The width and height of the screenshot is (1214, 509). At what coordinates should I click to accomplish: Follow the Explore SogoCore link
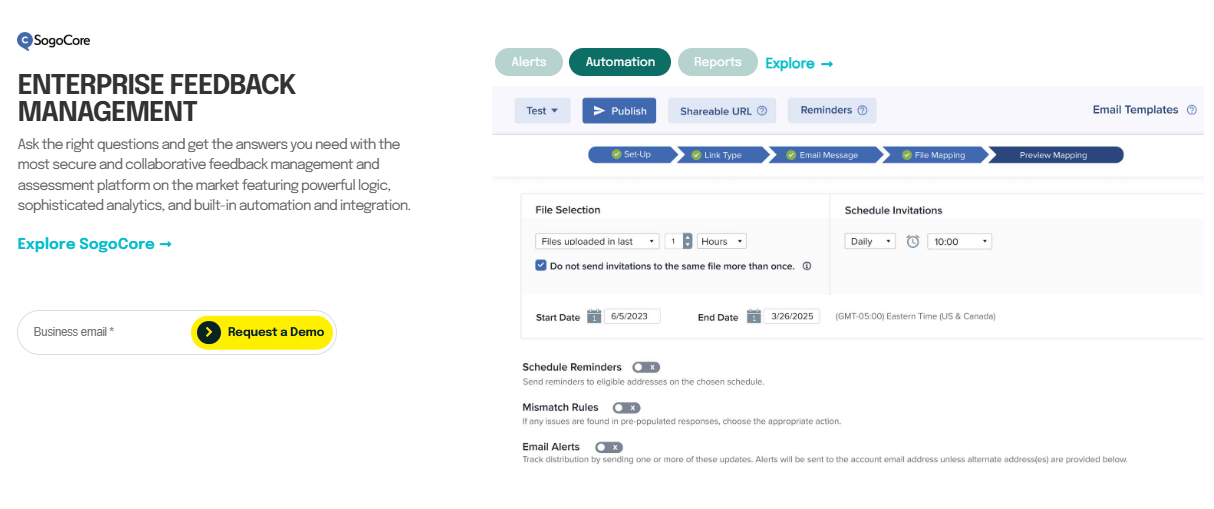[95, 244]
